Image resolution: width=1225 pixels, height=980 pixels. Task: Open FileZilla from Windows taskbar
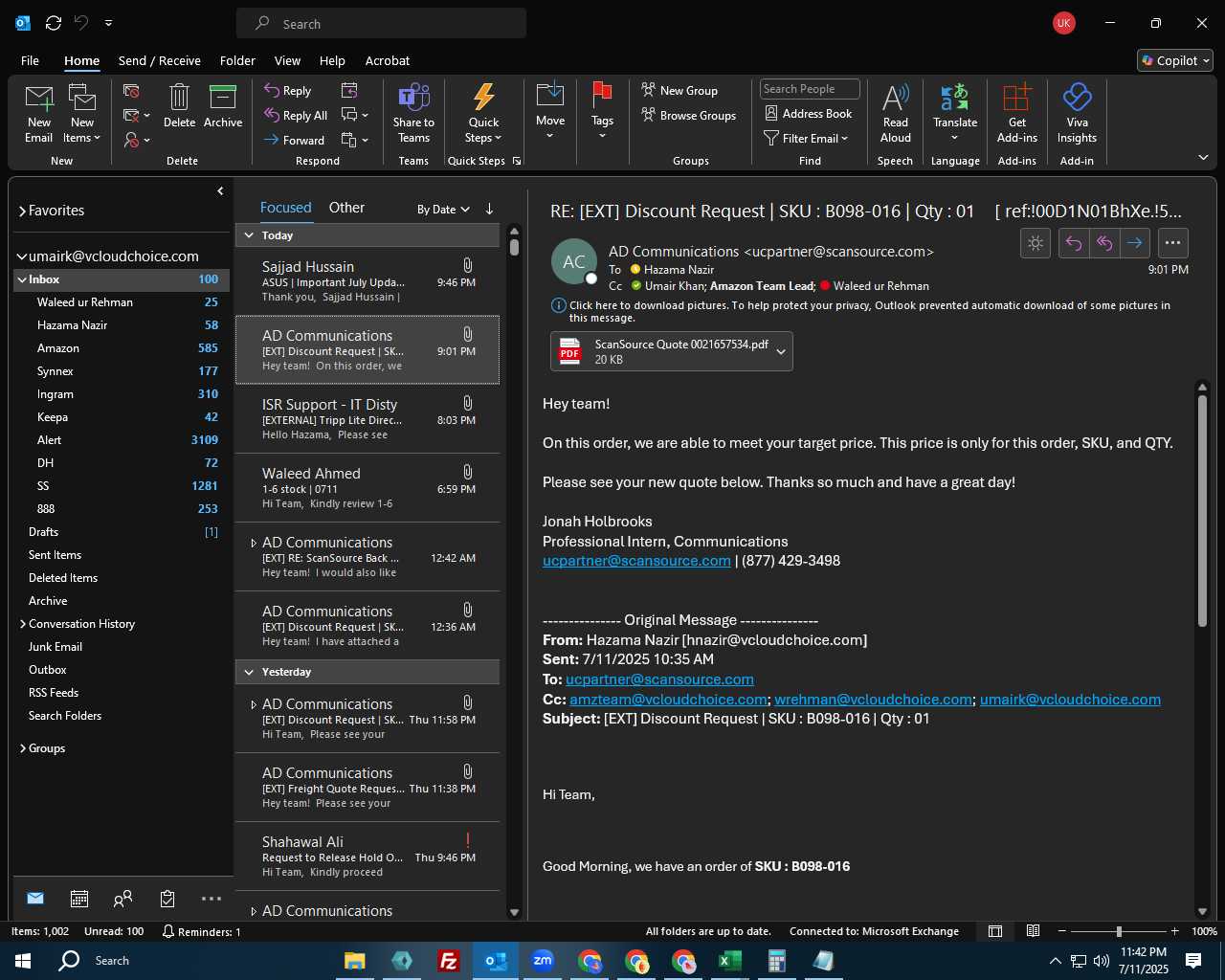point(448,961)
